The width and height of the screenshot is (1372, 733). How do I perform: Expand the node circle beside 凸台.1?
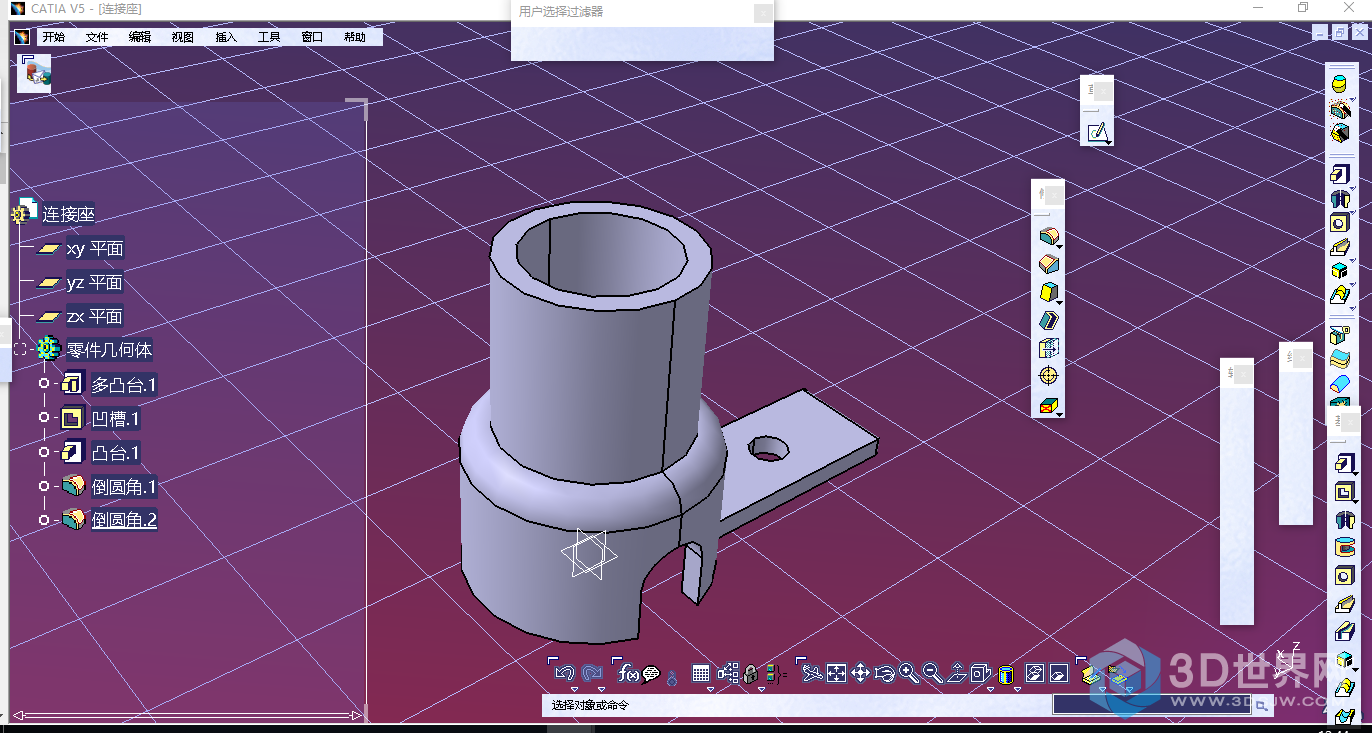pos(43,452)
